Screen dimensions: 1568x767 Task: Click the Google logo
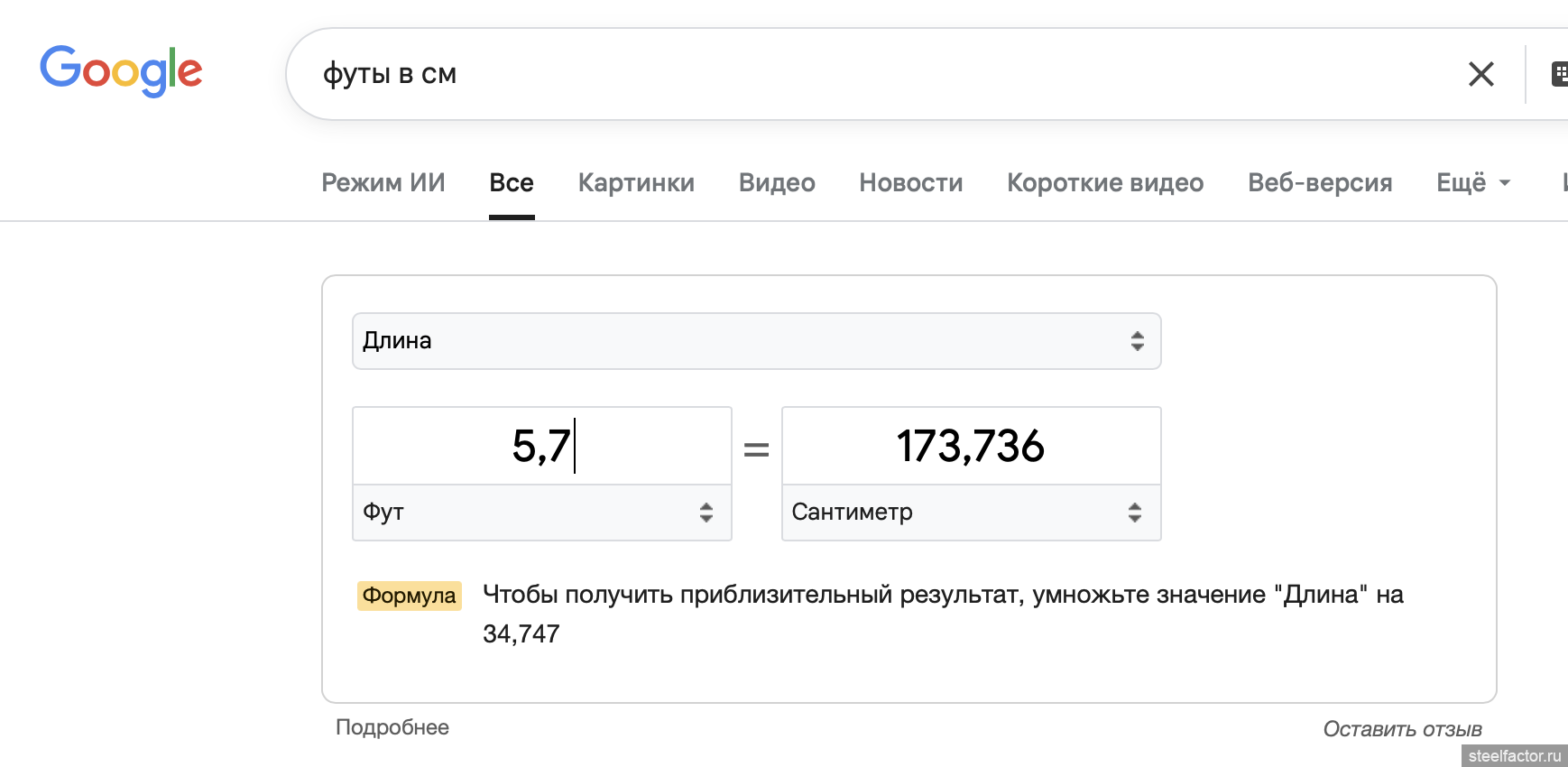121,71
